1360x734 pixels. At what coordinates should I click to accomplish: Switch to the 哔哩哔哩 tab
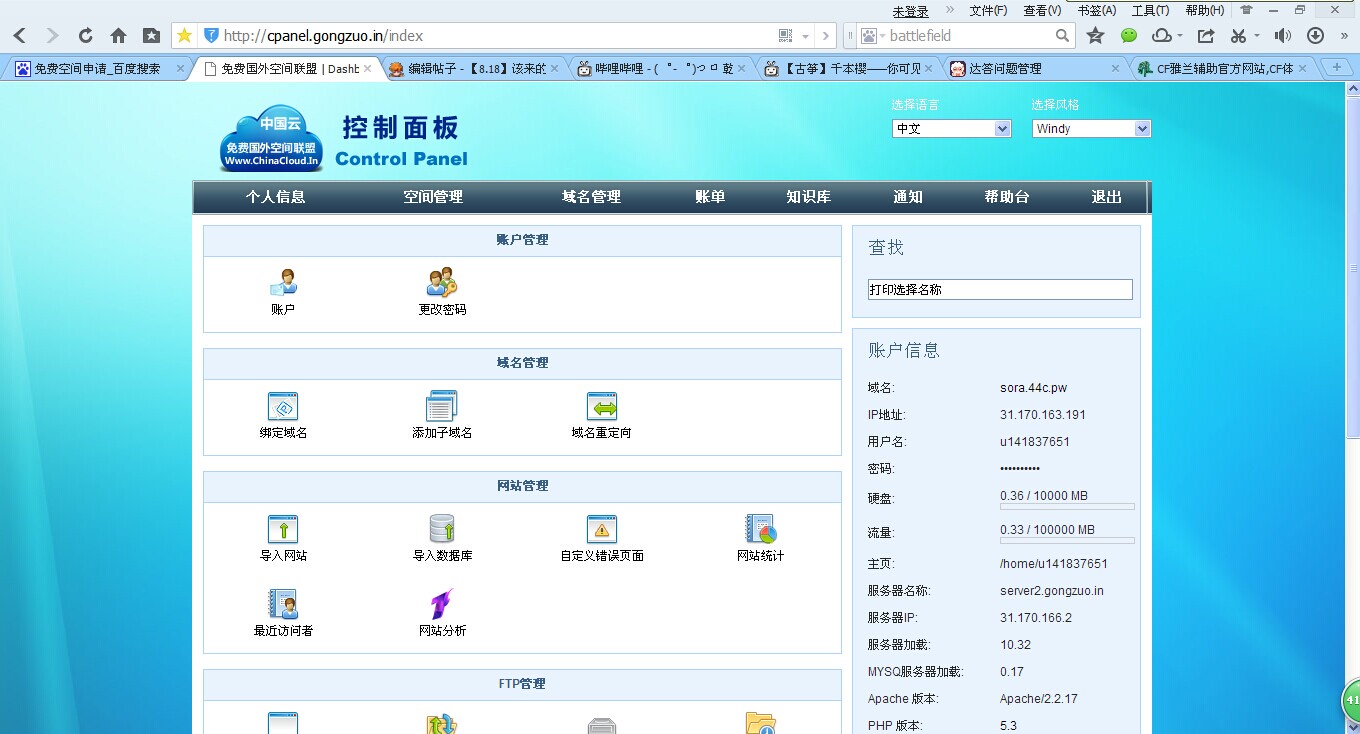(664, 69)
